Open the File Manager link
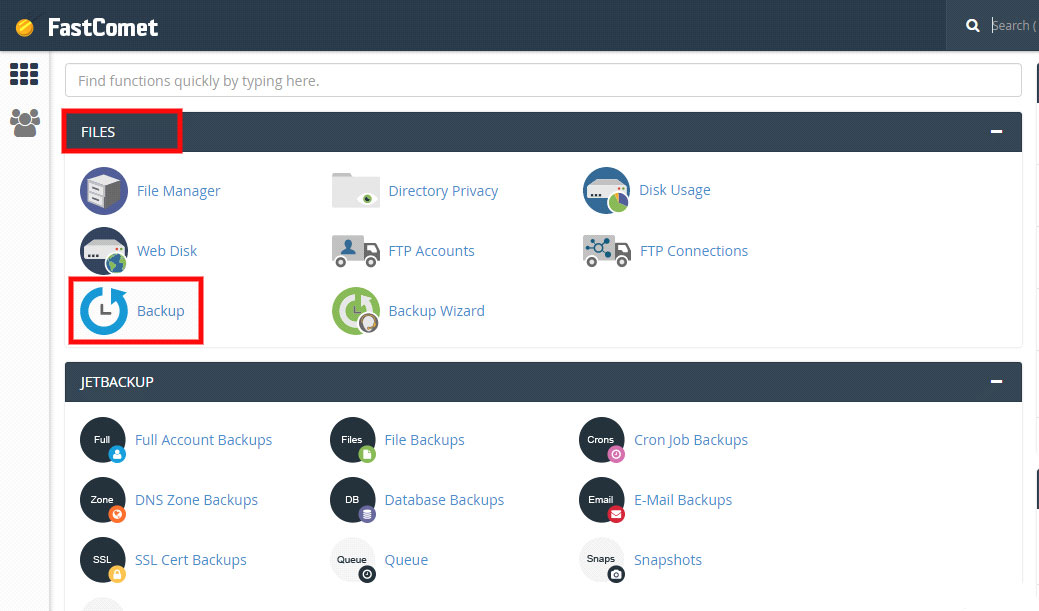This screenshot has width=1039, height=611. (x=178, y=191)
